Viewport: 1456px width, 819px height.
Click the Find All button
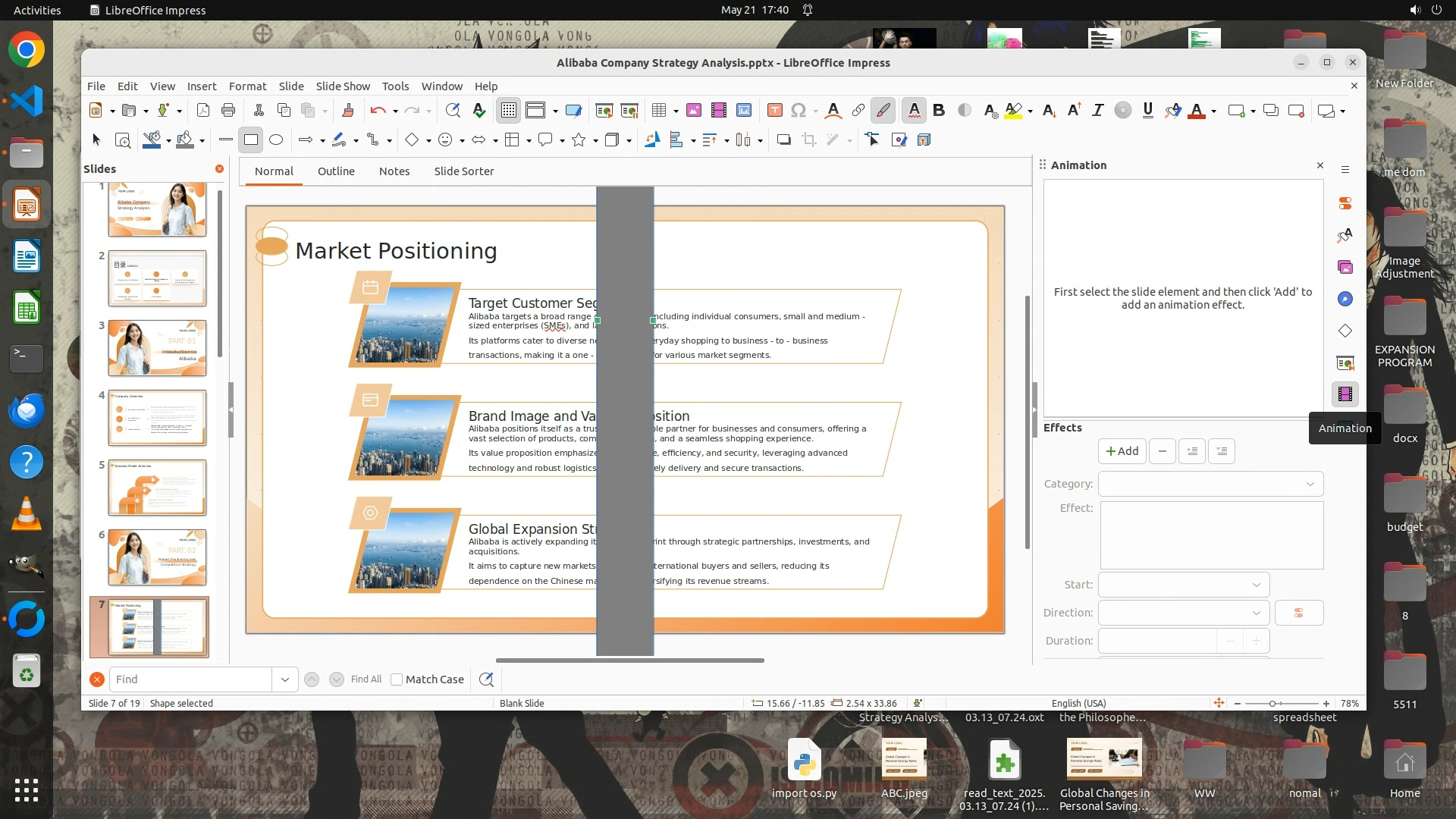click(366, 679)
